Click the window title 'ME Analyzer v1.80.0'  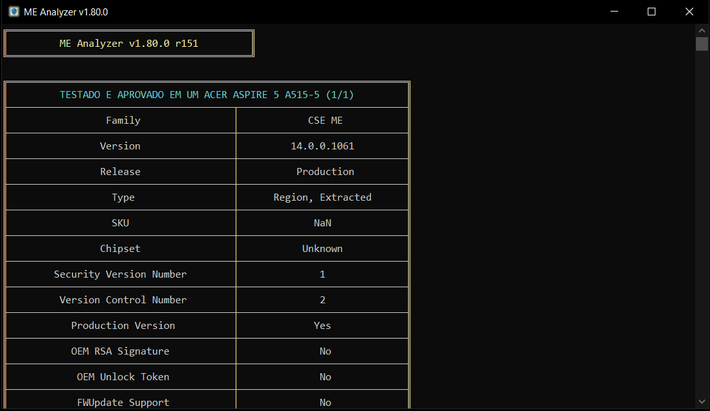click(66, 12)
